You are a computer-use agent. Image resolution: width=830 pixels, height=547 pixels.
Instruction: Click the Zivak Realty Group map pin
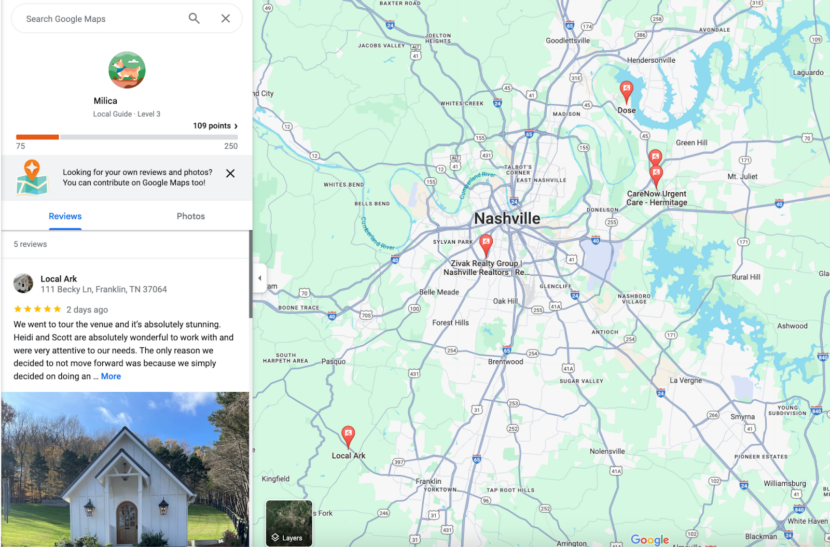(486, 244)
